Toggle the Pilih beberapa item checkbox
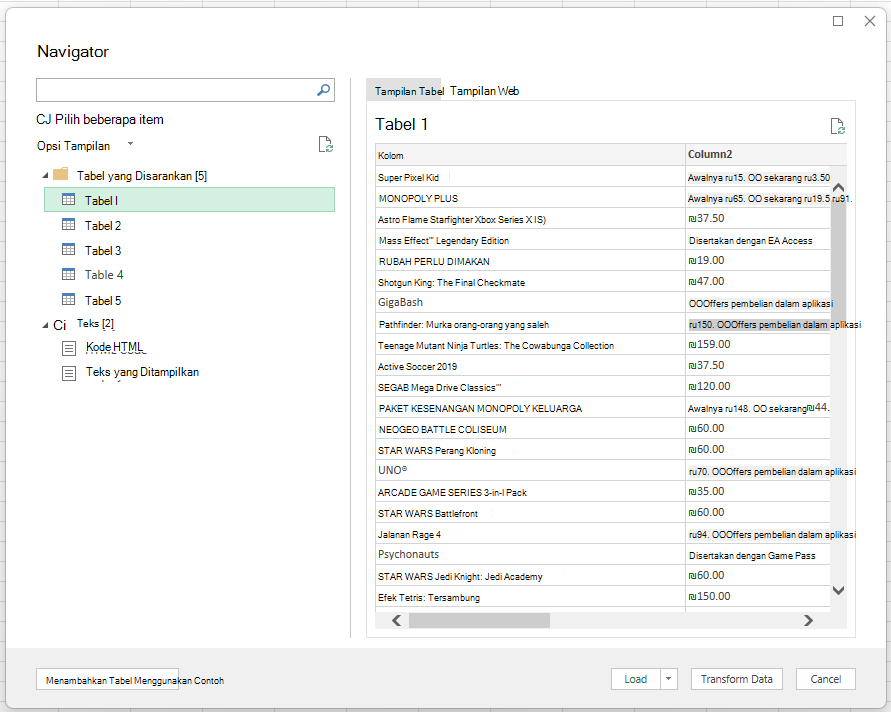 tap(43, 119)
